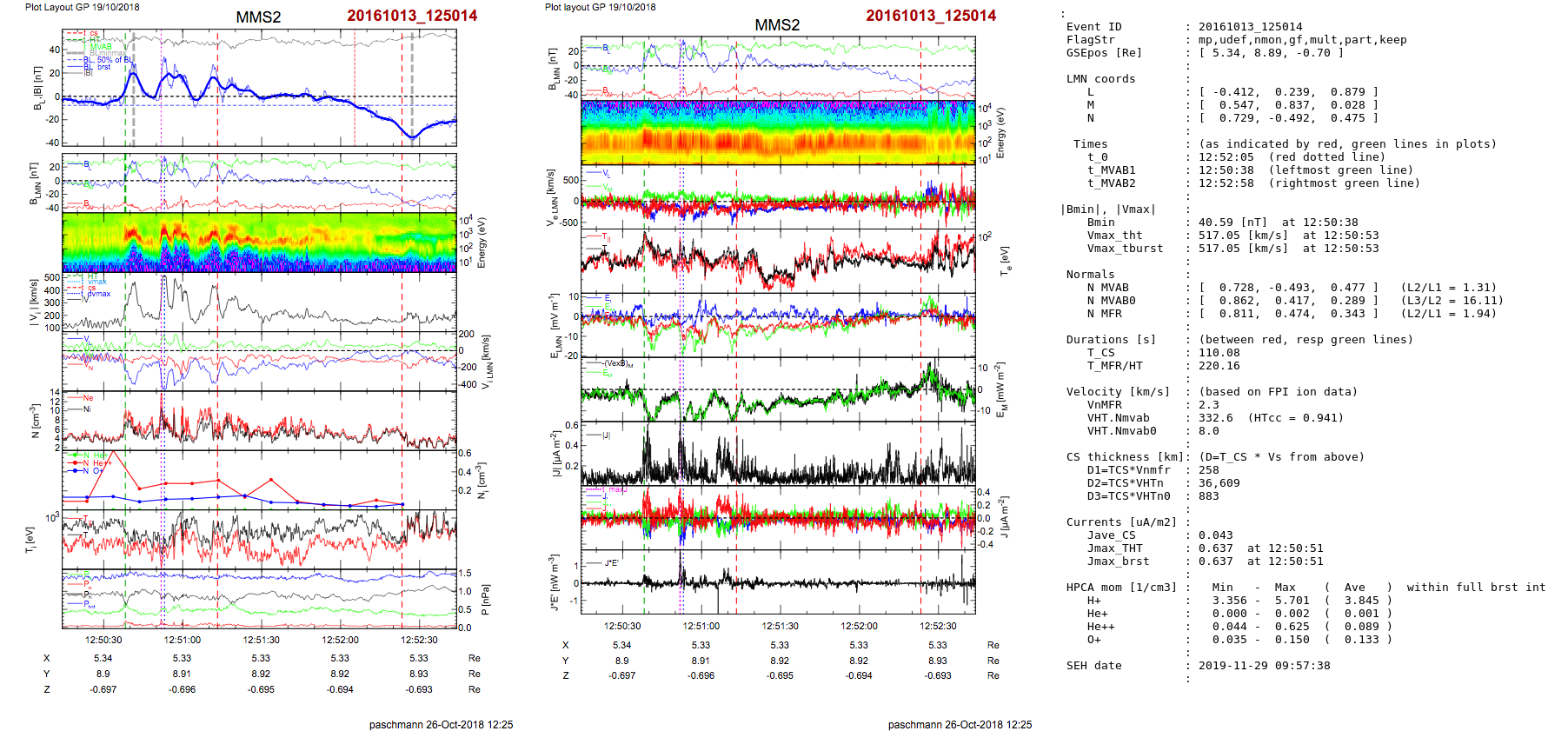The image size is (1568, 731).
Task: Click the "Event ID" label in the text panel
Action: (x=1093, y=27)
